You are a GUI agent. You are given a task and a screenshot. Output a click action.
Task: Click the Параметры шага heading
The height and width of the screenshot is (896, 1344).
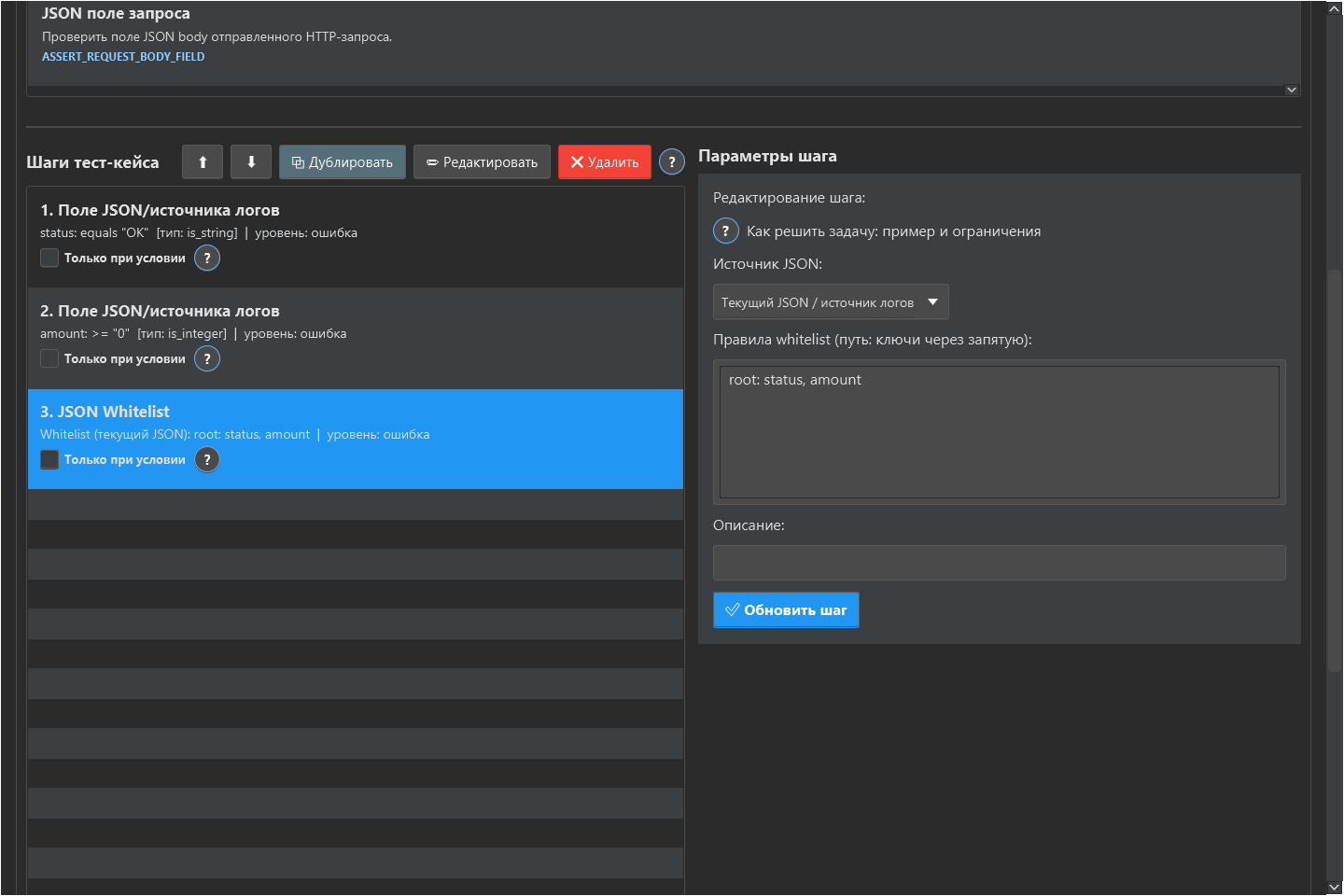tap(767, 156)
